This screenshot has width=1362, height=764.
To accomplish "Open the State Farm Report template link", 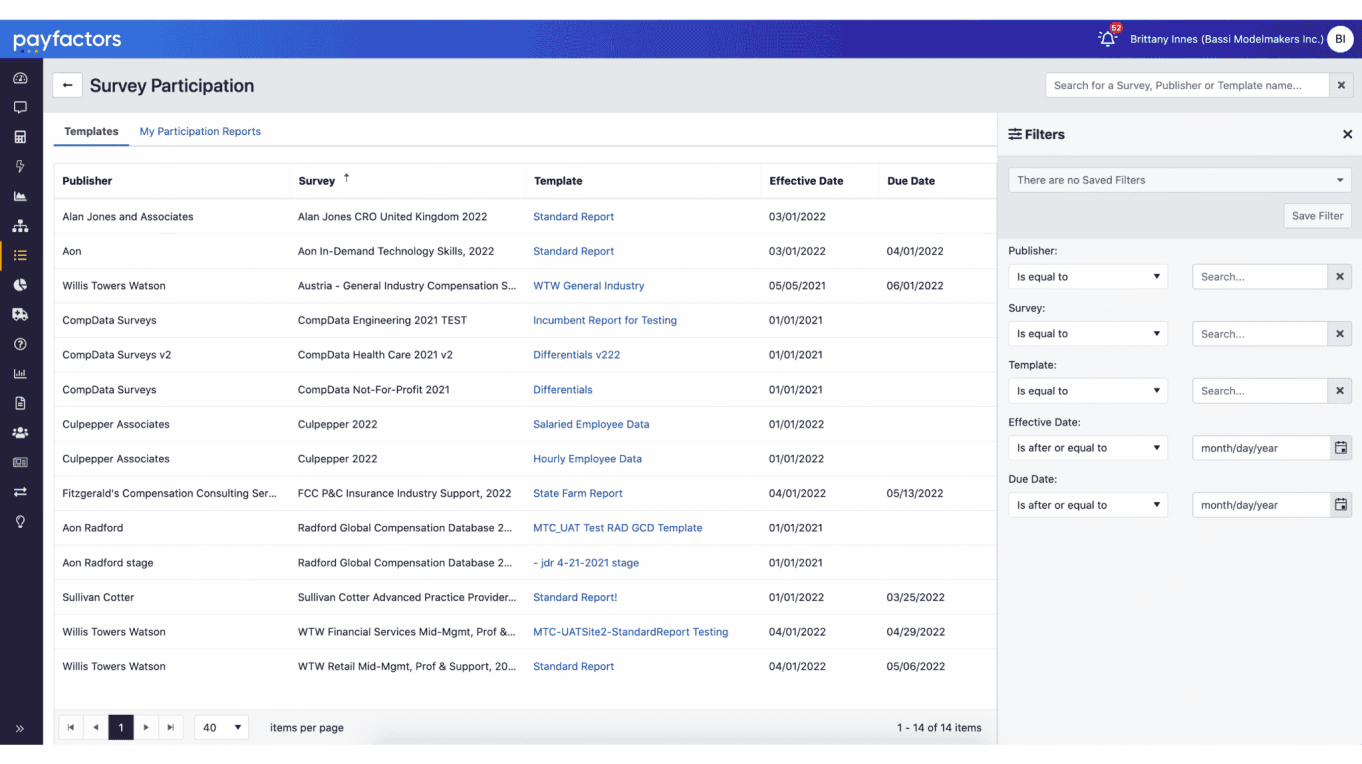I will click(577, 493).
